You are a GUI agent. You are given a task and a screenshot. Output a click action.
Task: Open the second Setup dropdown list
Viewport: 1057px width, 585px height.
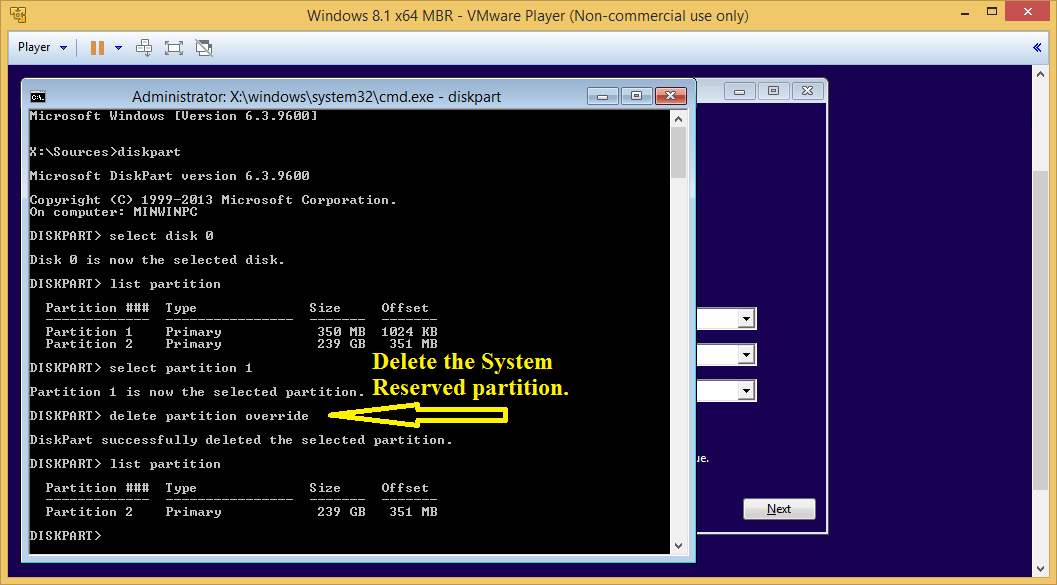746,355
